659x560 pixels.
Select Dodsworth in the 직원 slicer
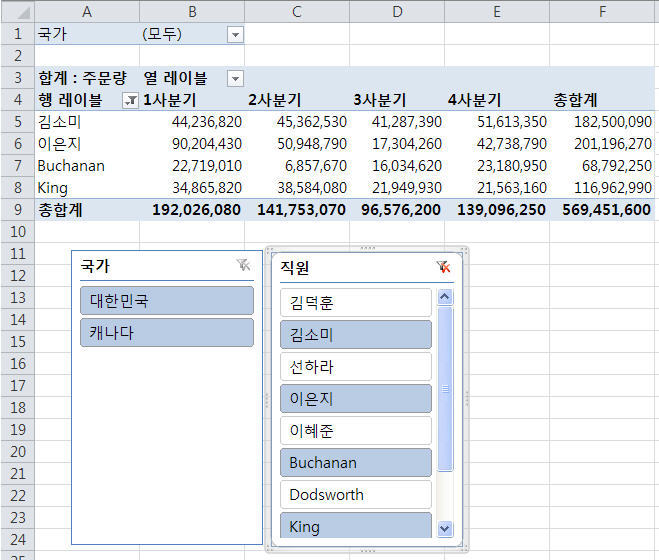point(356,494)
